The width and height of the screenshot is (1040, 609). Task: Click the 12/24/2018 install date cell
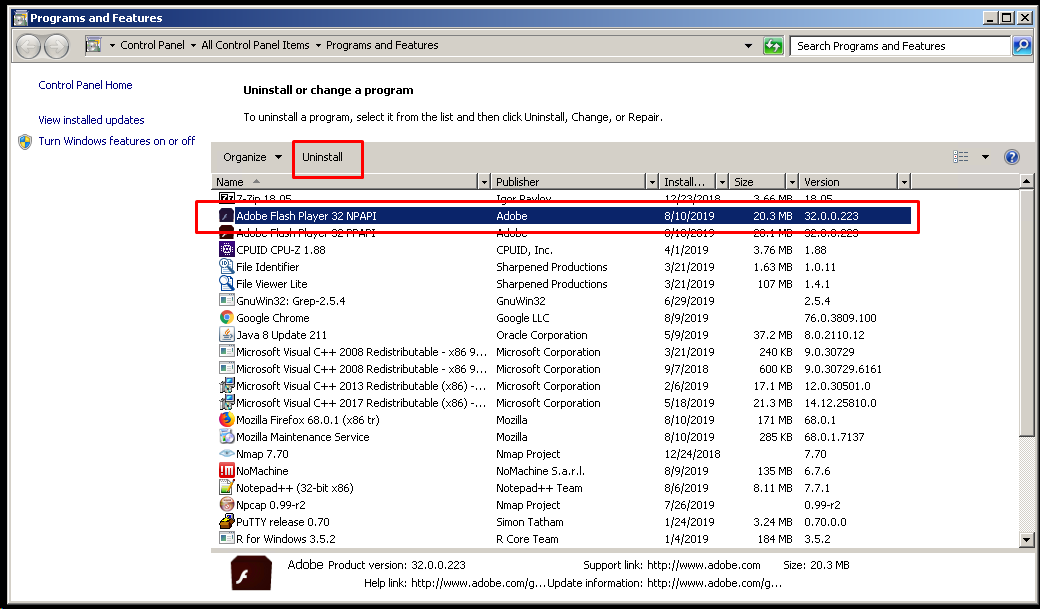pos(692,454)
